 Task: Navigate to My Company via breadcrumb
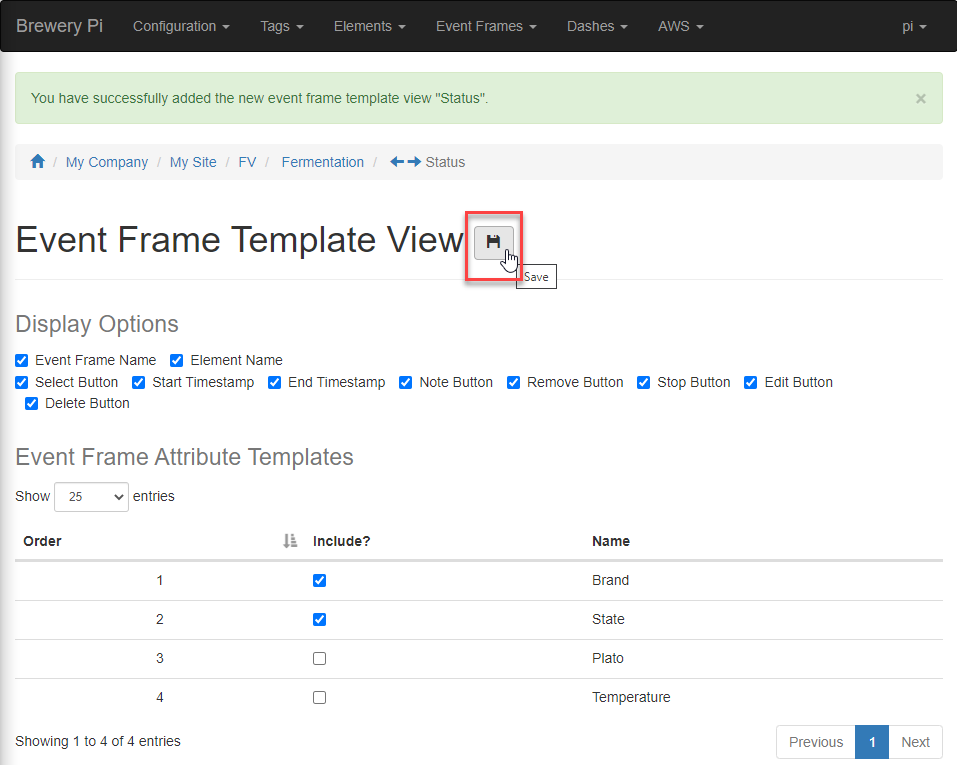pyautogui.click(x=107, y=161)
